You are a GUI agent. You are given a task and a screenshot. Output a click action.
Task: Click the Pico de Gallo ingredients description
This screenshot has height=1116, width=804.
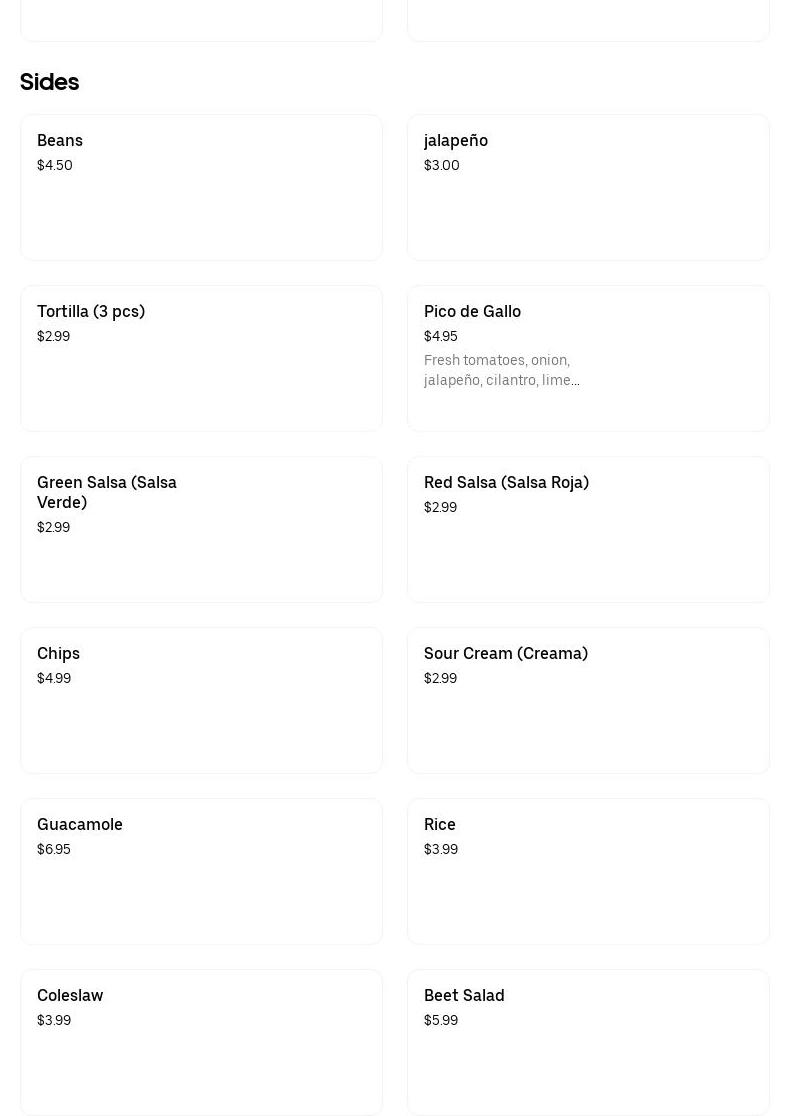501,370
